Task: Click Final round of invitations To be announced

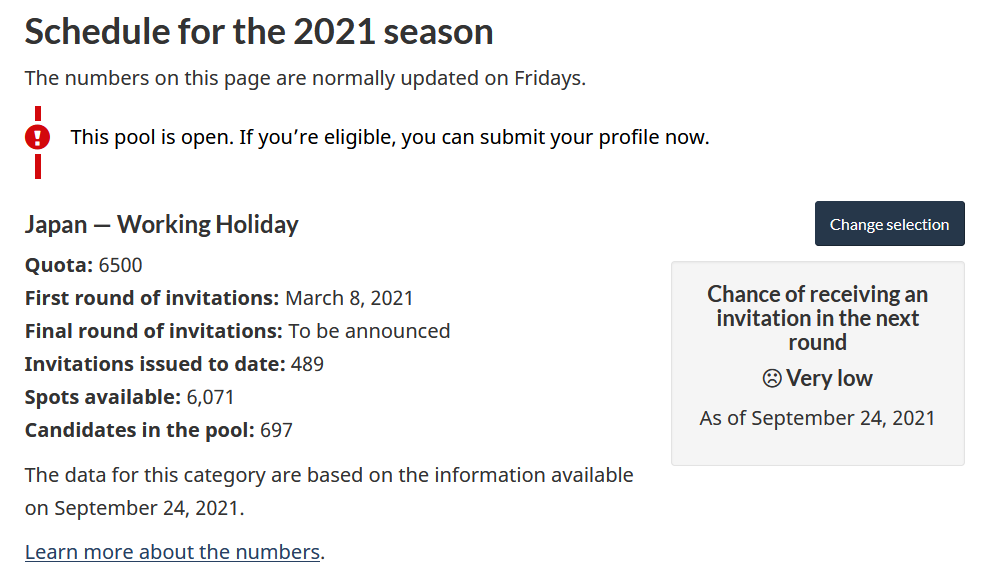Action: (x=237, y=331)
